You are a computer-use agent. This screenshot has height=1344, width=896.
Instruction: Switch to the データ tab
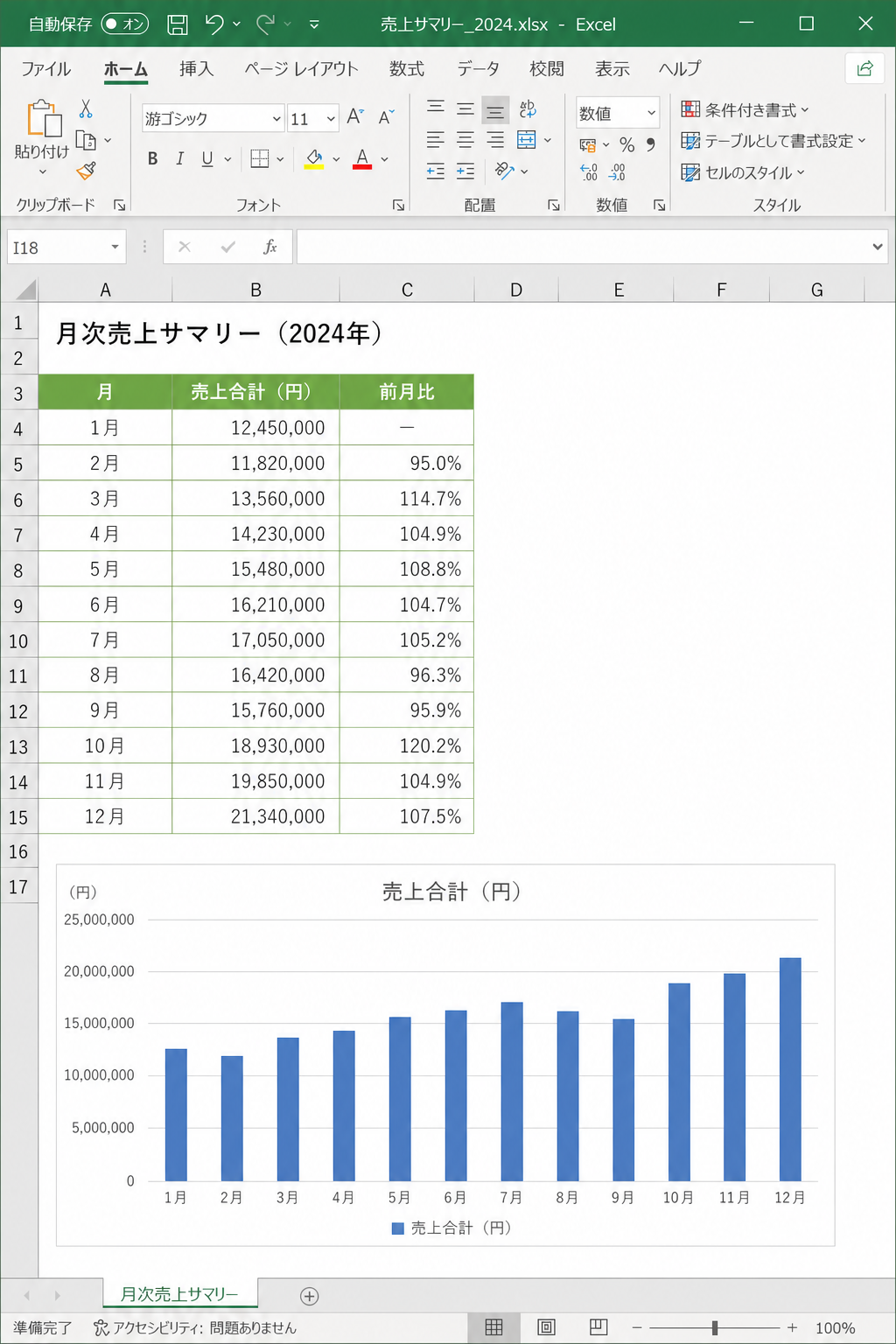click(x=479, y=69)
